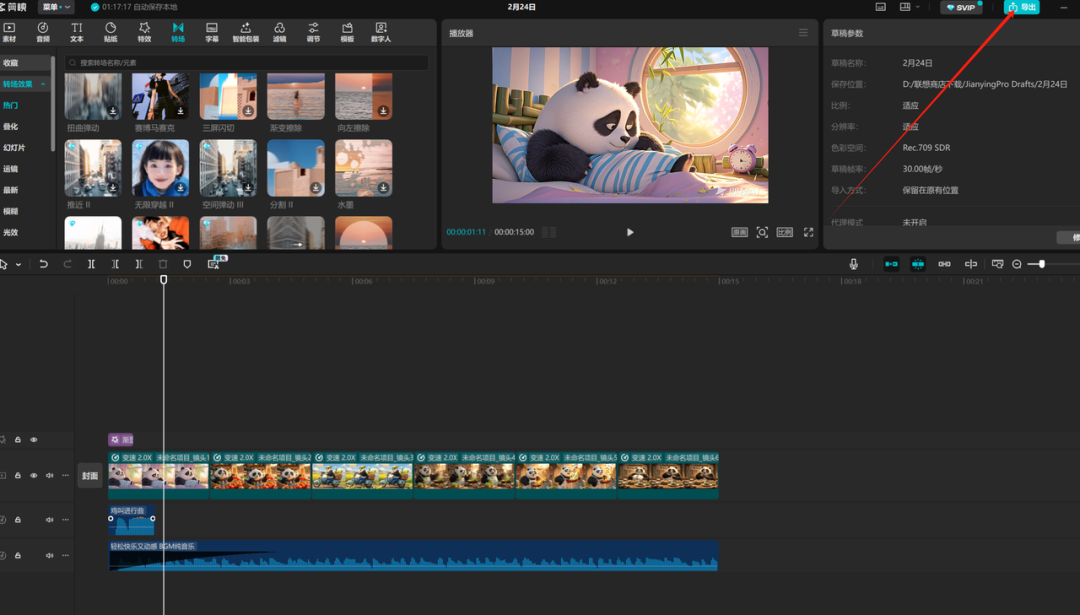Open the 特效 effects panel
Viewport: 1080px width, 615px height.
pyautogui.click(x=144, y=32)
